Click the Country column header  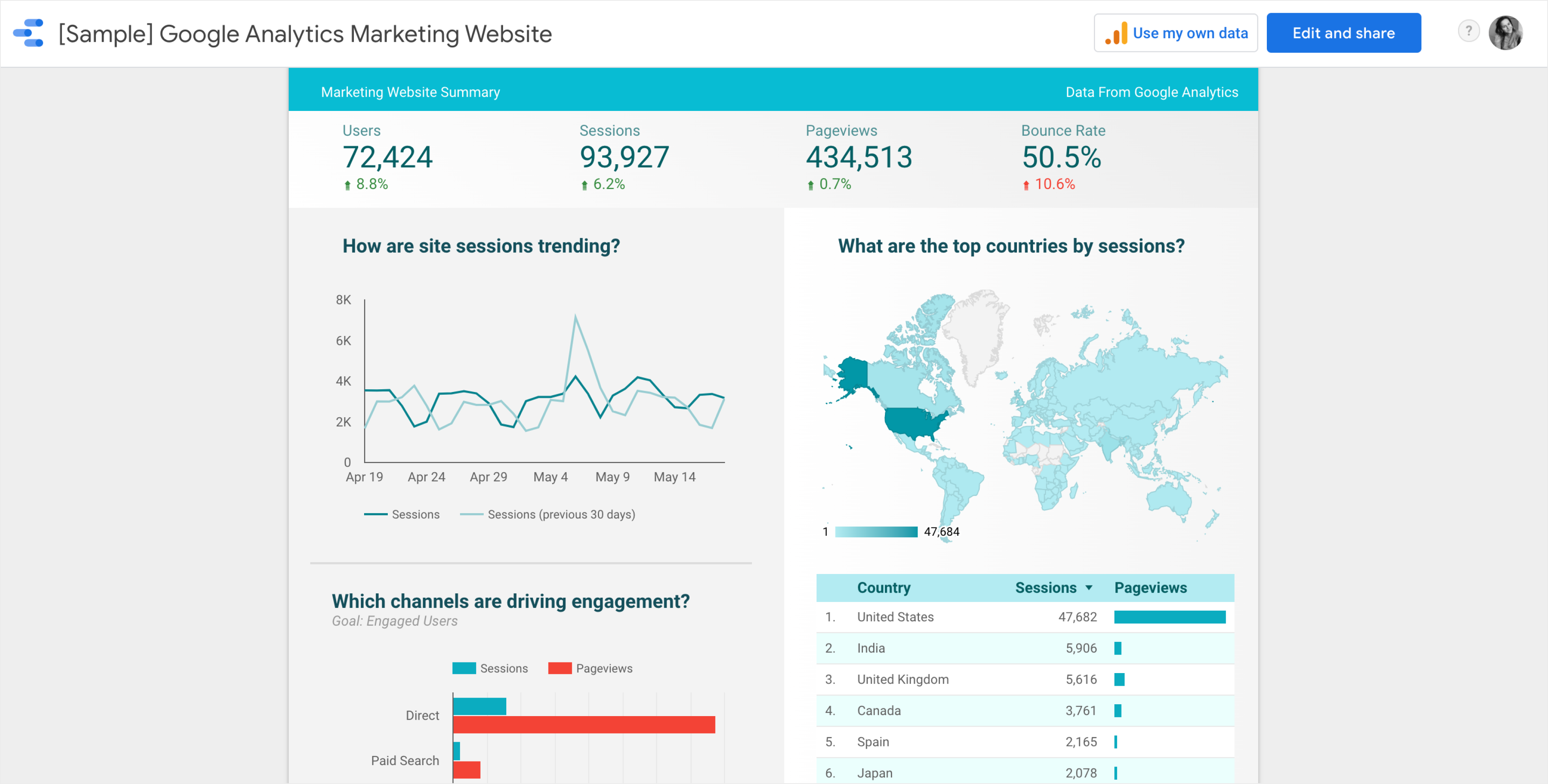pyautogui.click(x=883, y=588)
